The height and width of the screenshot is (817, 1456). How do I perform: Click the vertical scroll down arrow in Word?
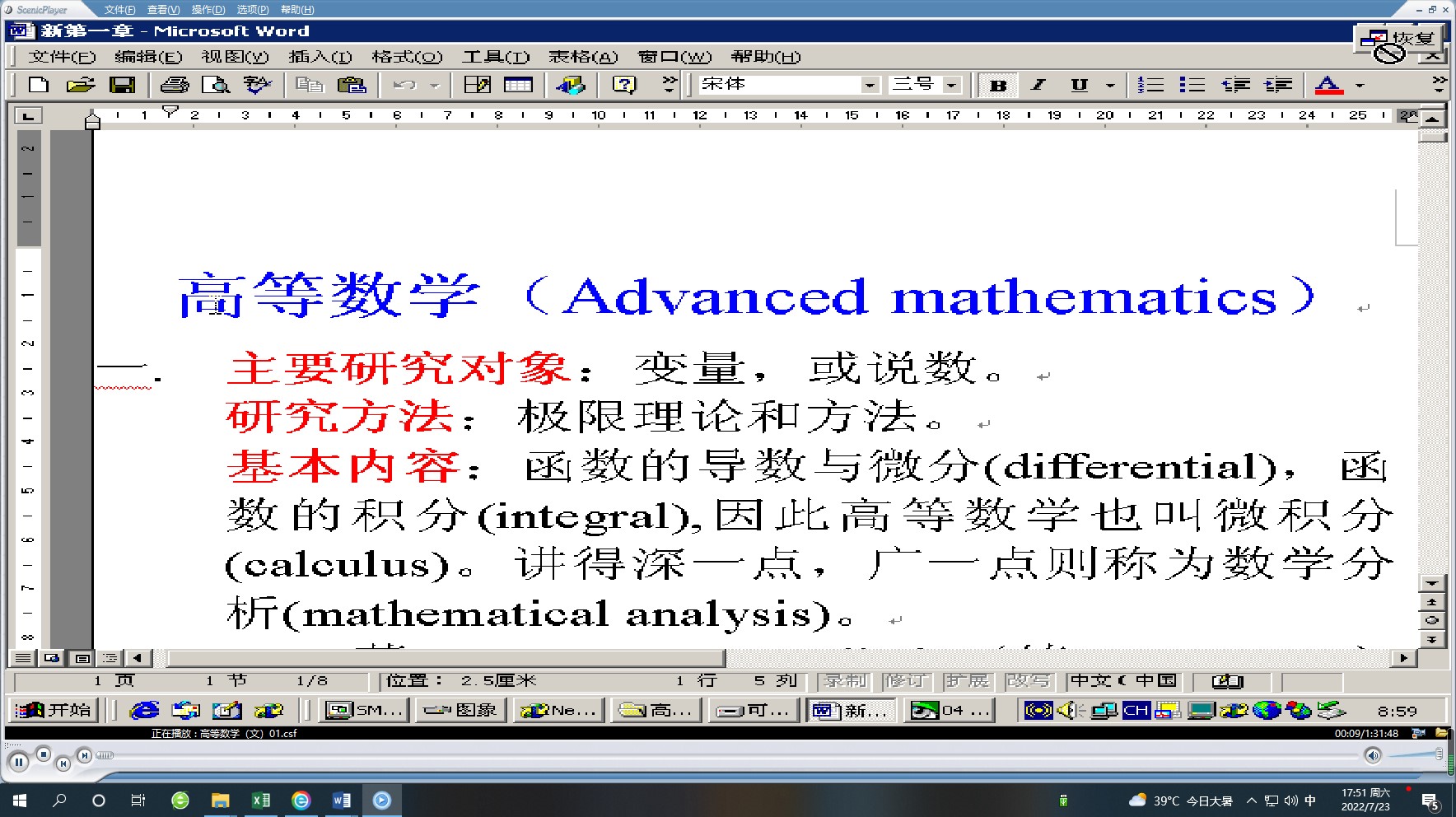[1432, 583]
